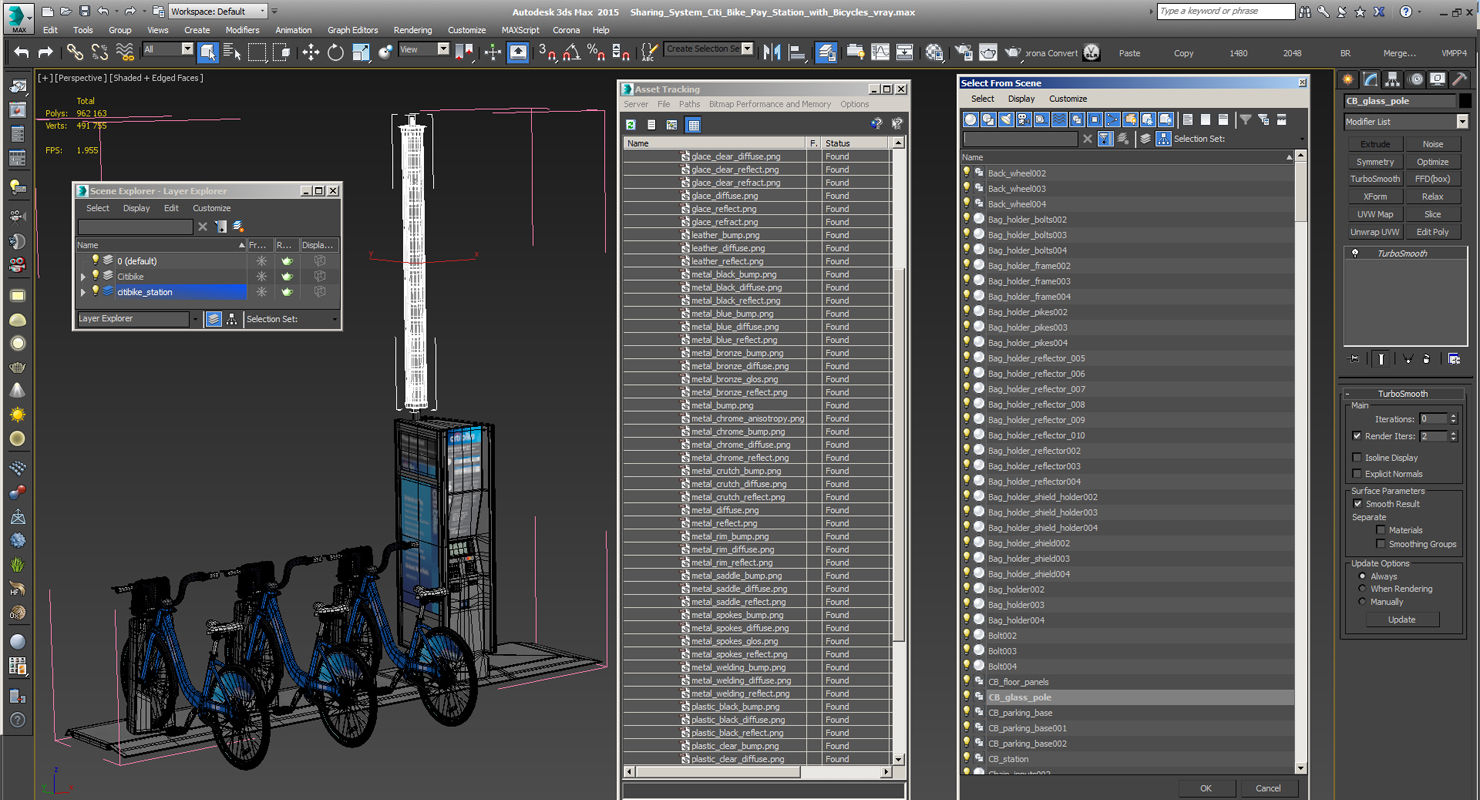Screen dimensions: 1480x800
Task: Add the Edit Poly modifier button
Action: [x=1432, y=232]
